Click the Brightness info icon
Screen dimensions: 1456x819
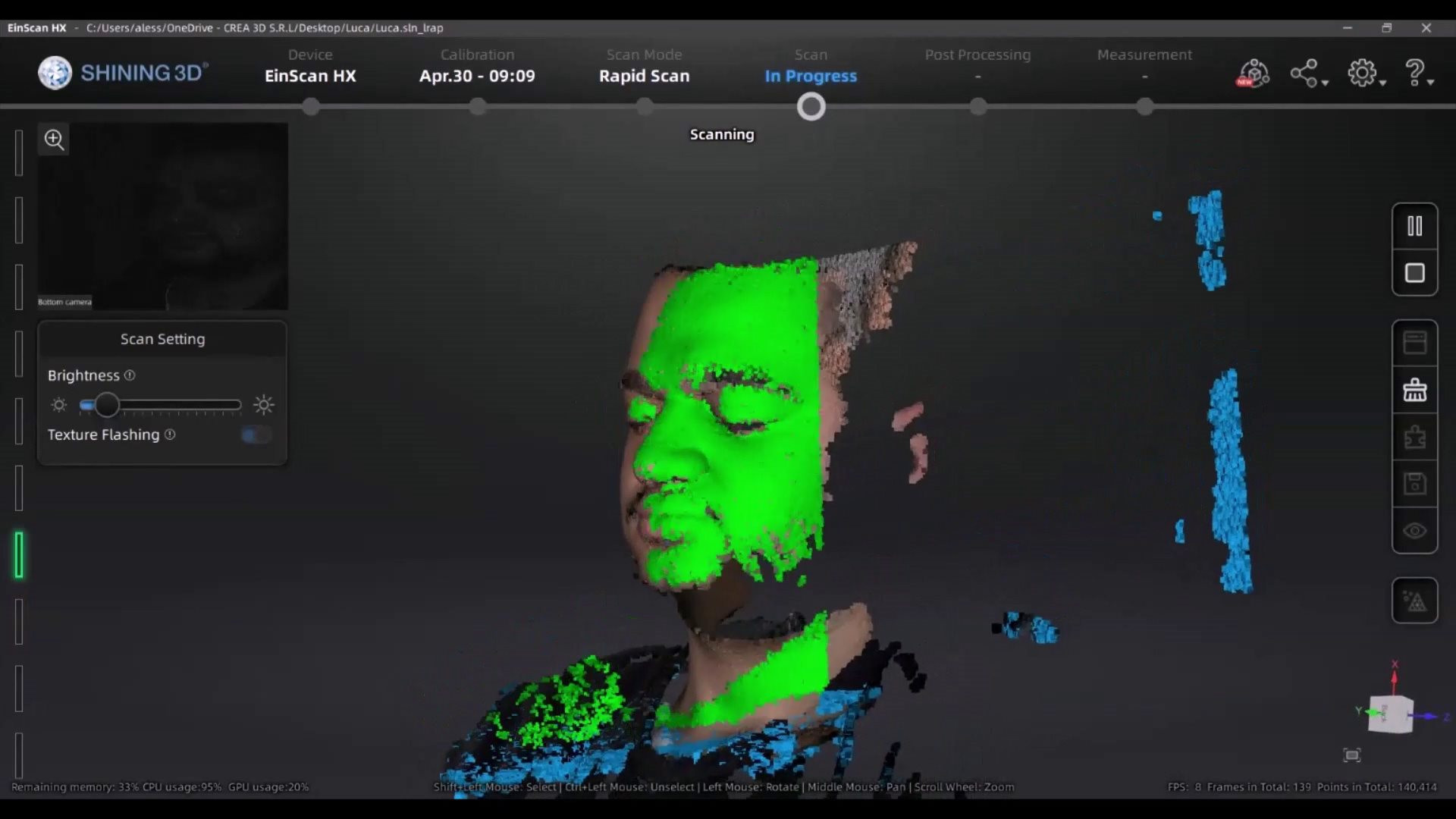(130, 375)
